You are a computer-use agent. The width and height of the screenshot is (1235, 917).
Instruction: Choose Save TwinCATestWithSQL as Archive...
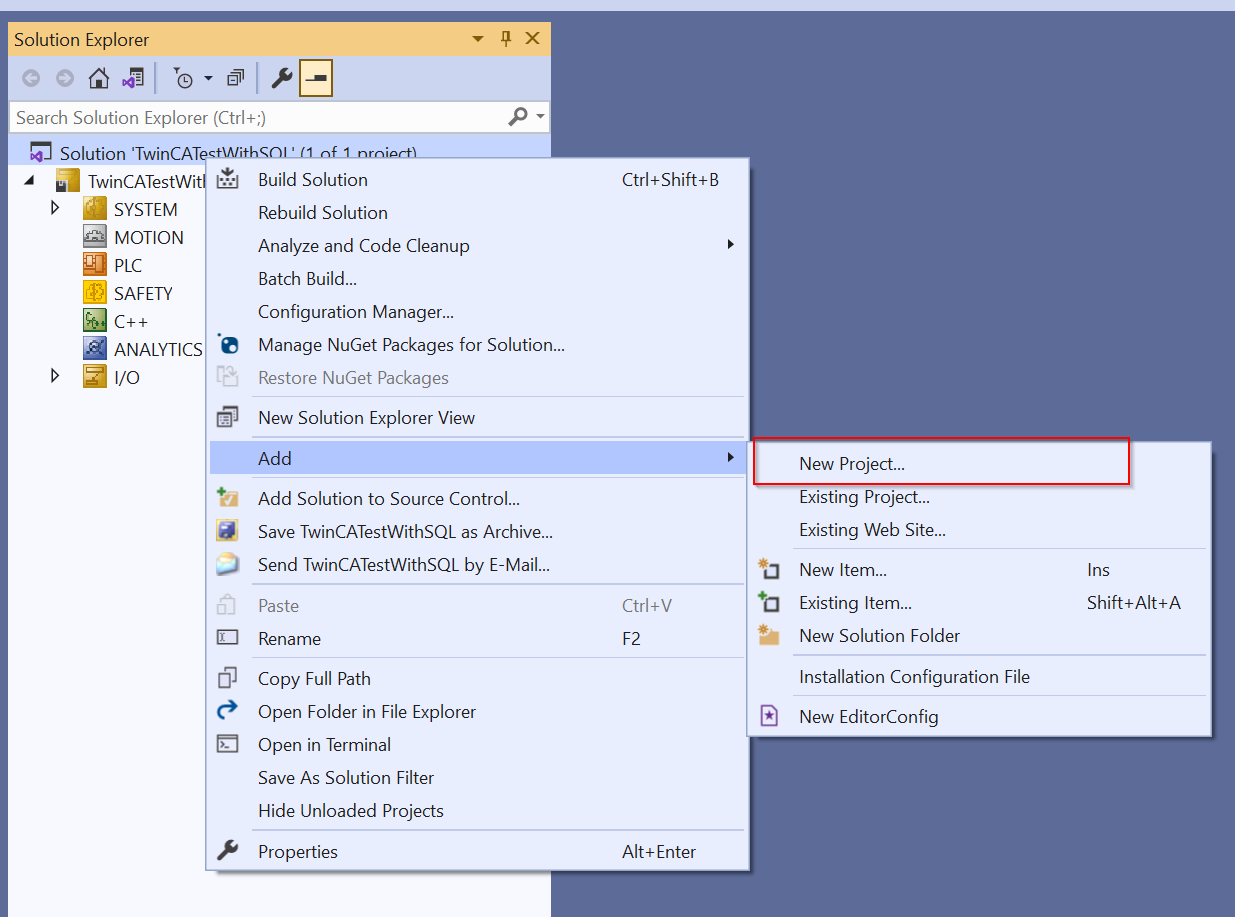[x=477, y=532]
